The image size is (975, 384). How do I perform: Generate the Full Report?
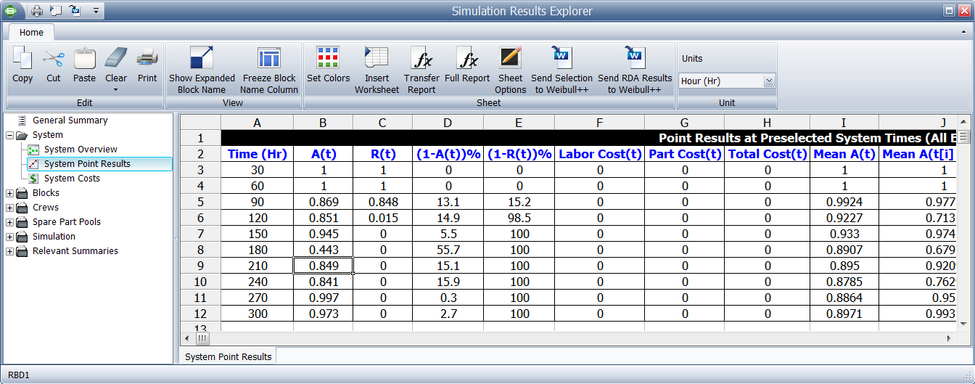coord(468,58)
